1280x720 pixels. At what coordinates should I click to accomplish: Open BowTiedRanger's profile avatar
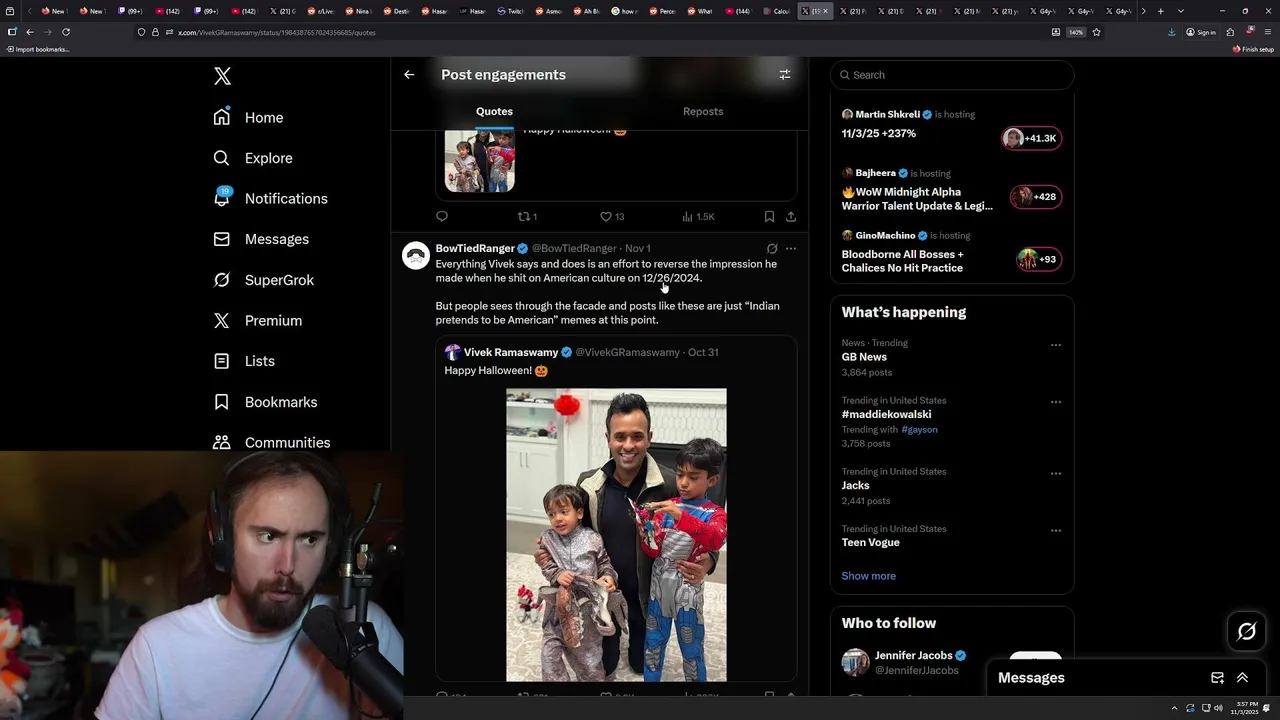coord(415,255)
